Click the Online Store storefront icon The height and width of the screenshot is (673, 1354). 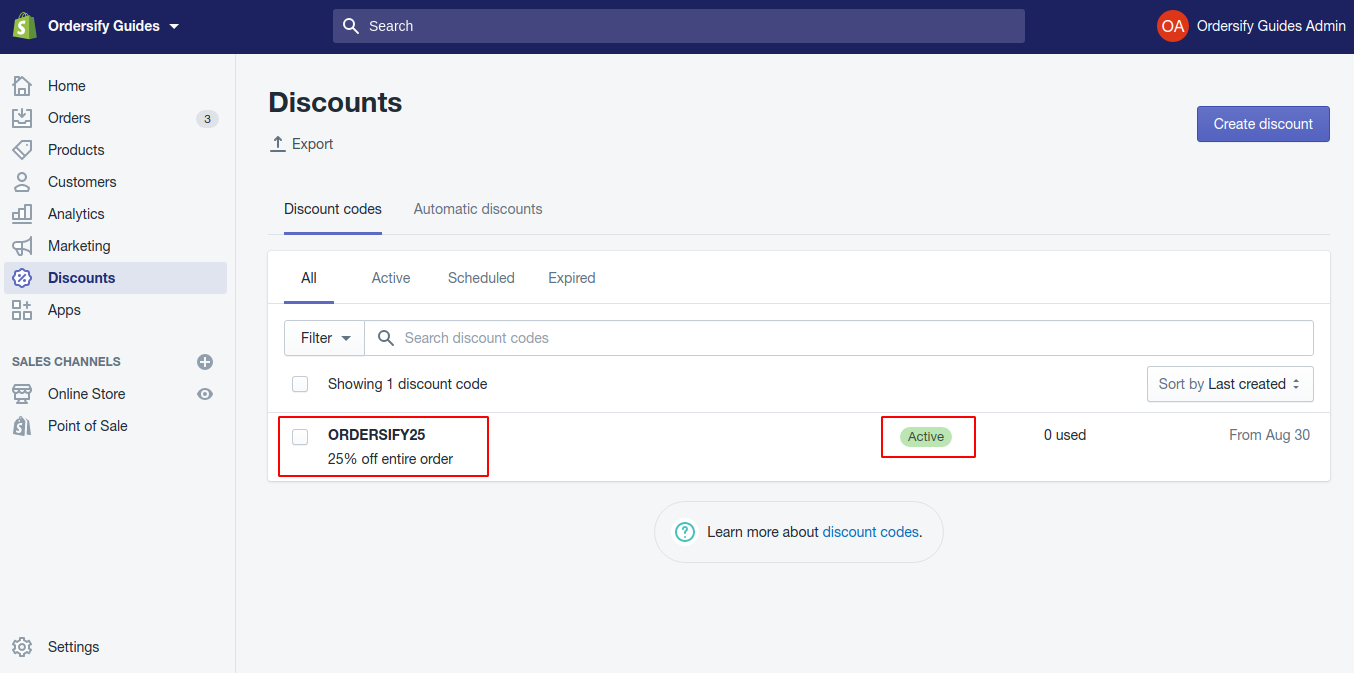(22, 394)
